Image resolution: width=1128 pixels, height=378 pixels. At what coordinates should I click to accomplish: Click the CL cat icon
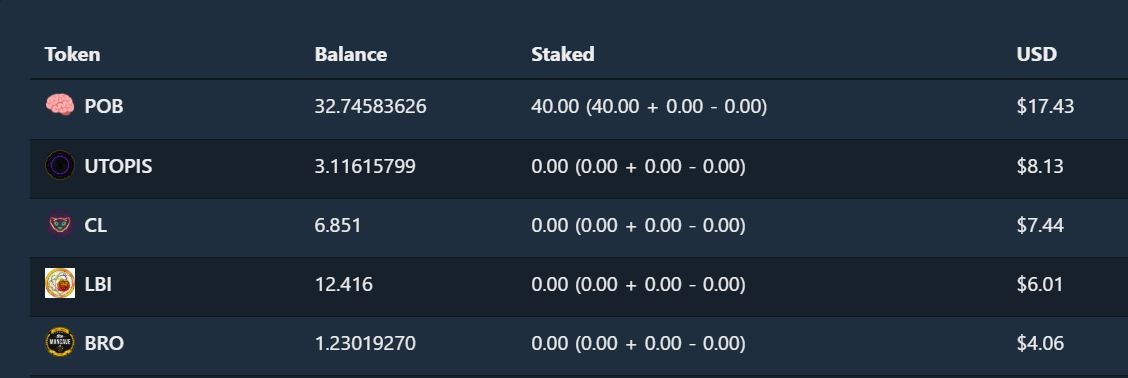click(x=60, y=225)
